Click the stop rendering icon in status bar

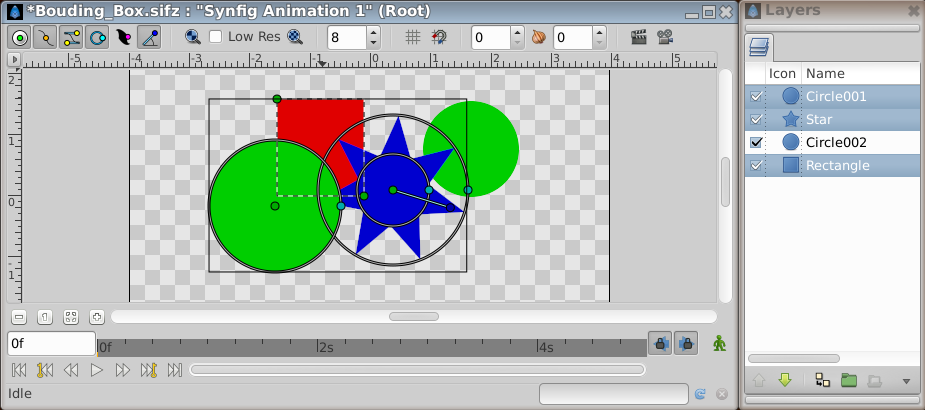721,394
